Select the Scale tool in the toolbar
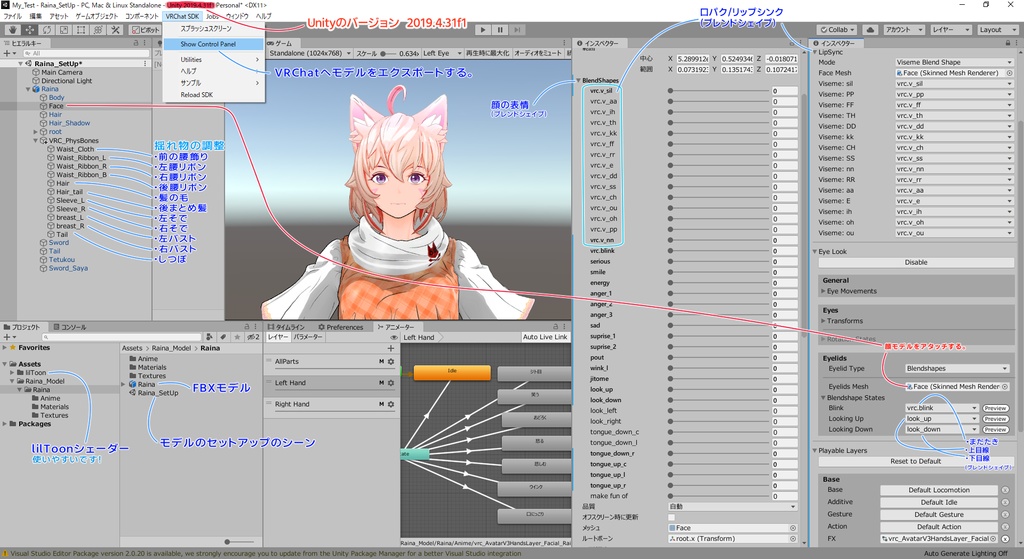Image resolution: width=1024 pixels, height=559 pixels. [x=64, y=30]
